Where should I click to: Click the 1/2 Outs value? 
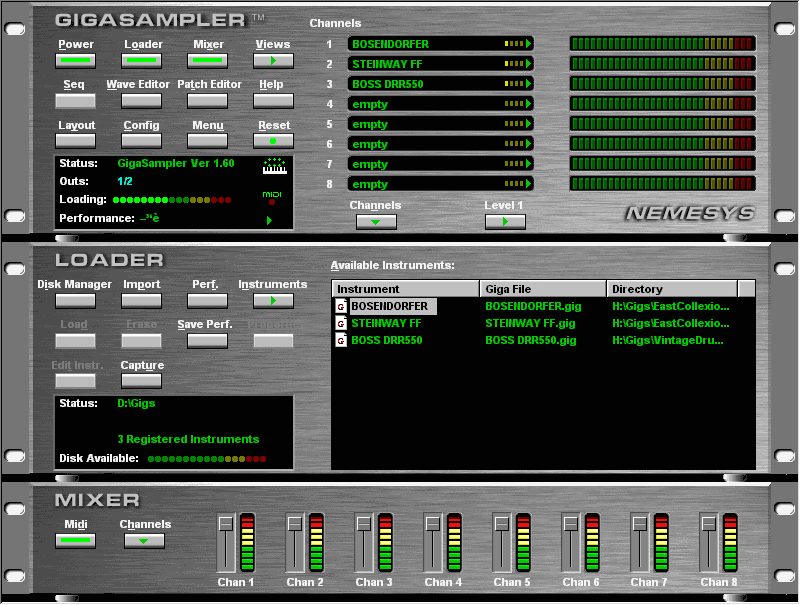124,182
